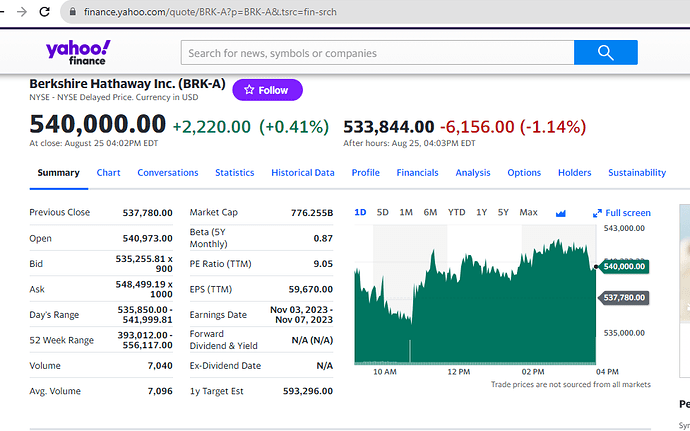
Task: Reload the page with refresh icon
Action: pos(45,12)
